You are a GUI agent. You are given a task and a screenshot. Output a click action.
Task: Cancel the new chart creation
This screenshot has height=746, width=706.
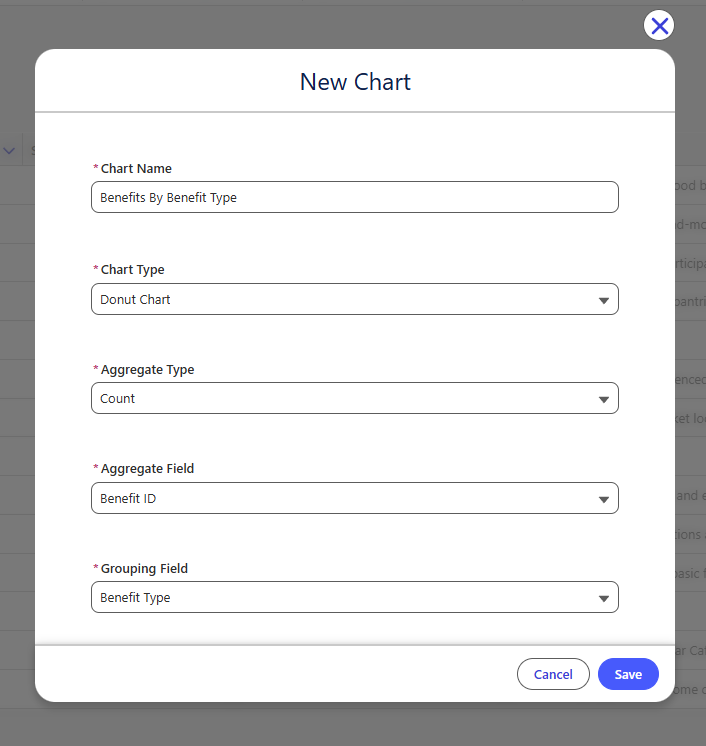[x=553, y=674]
